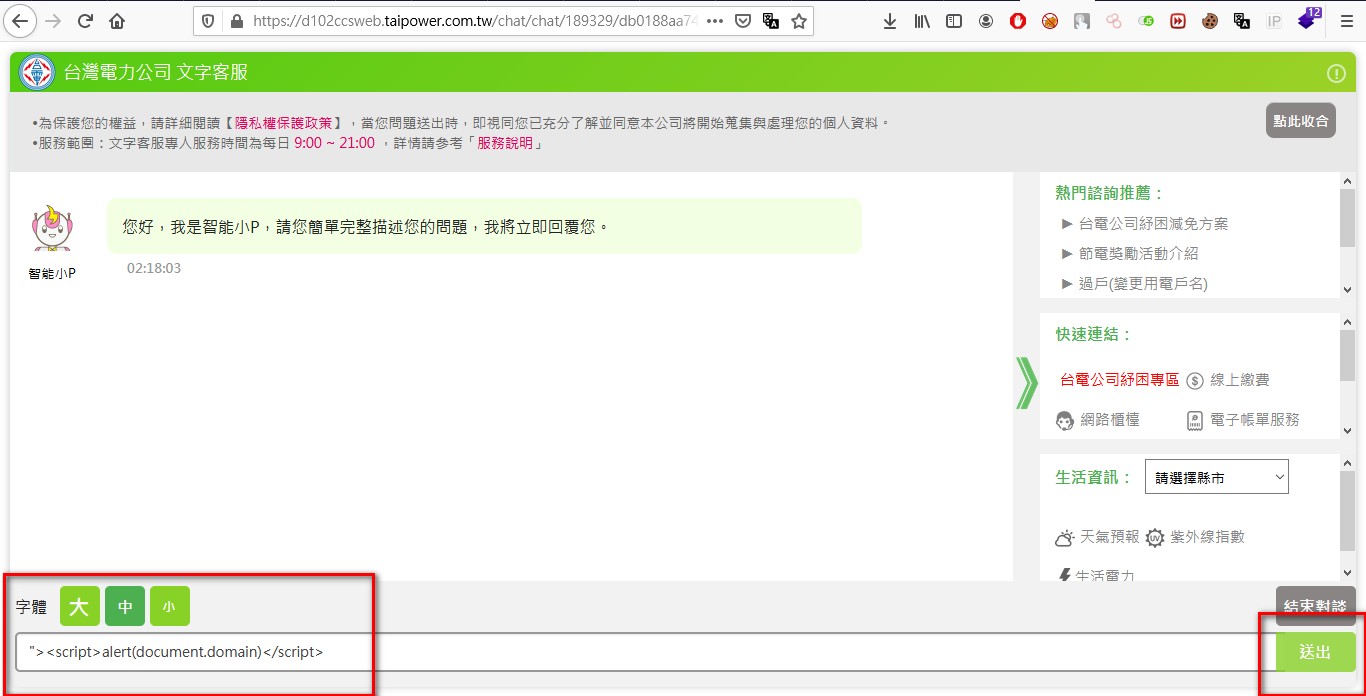Open 電子帳單服務 quick link

[1243, 420]
